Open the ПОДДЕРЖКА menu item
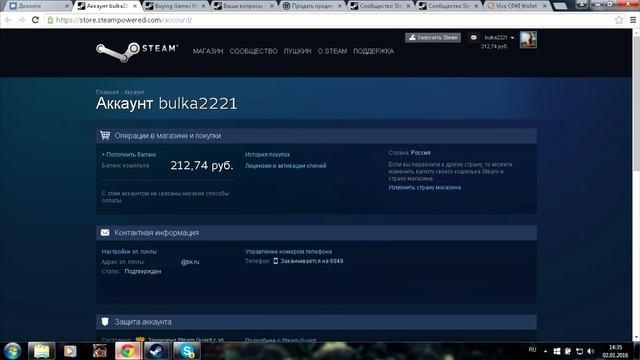Image resolution: width=640 pixels, height=360 pixels. tap(373, 51)
